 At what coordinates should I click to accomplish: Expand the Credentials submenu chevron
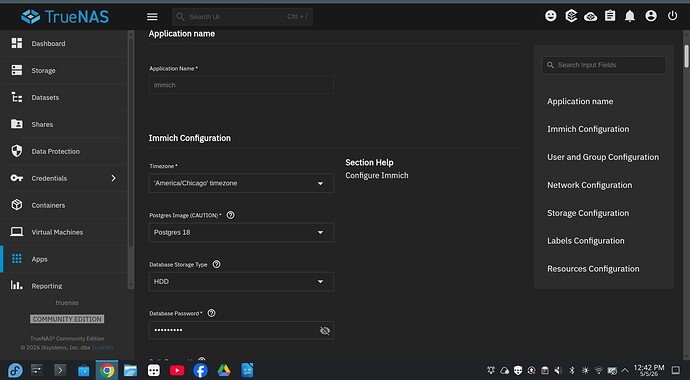114,178
